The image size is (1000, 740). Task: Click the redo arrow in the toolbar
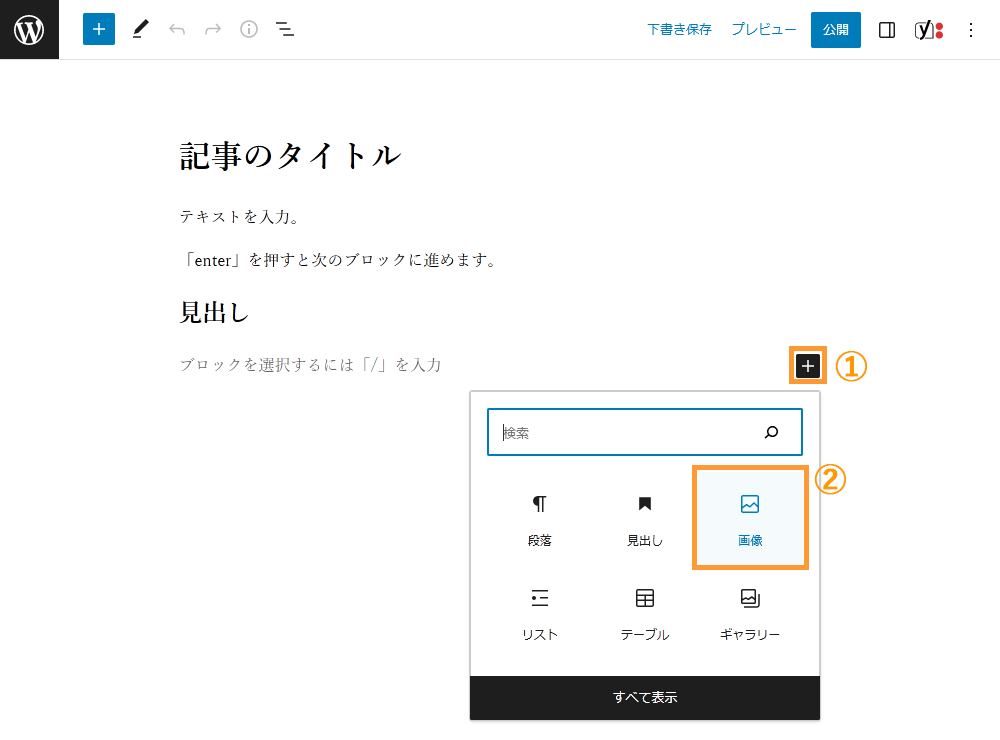click(x=212, y=29)
